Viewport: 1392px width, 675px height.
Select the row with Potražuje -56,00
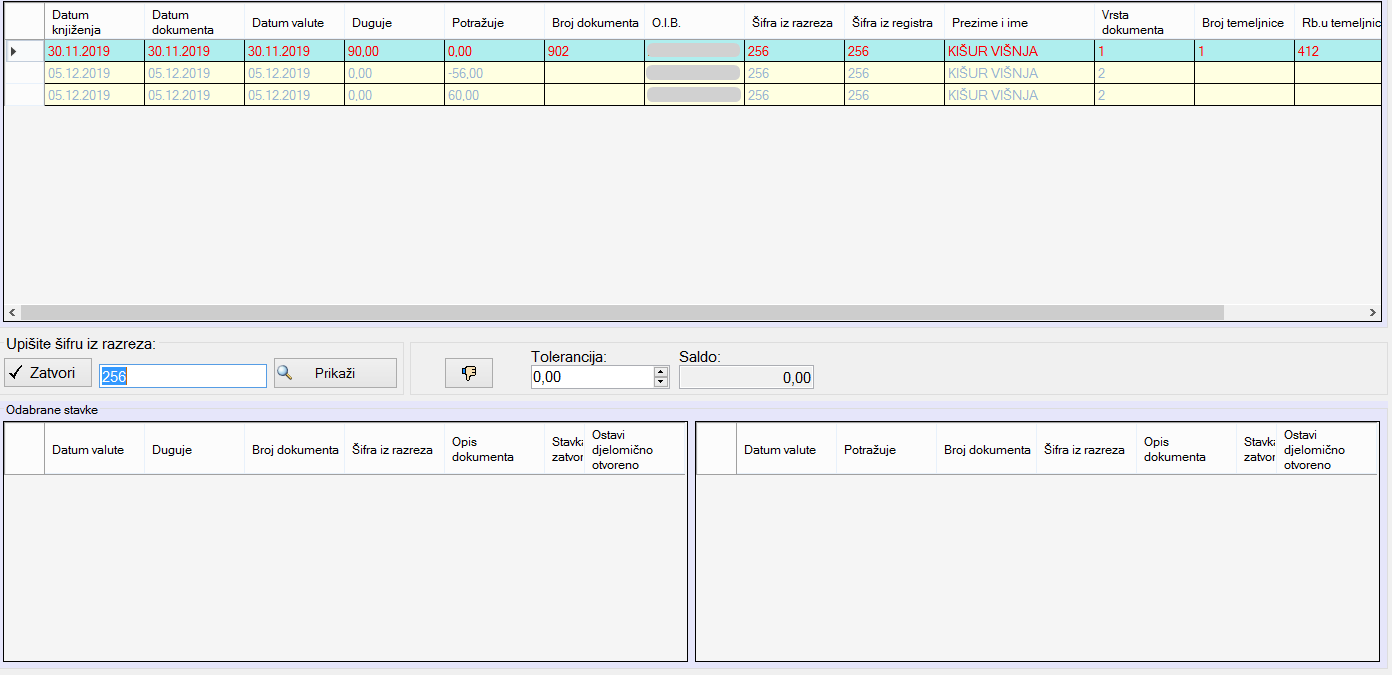point(494,73)
